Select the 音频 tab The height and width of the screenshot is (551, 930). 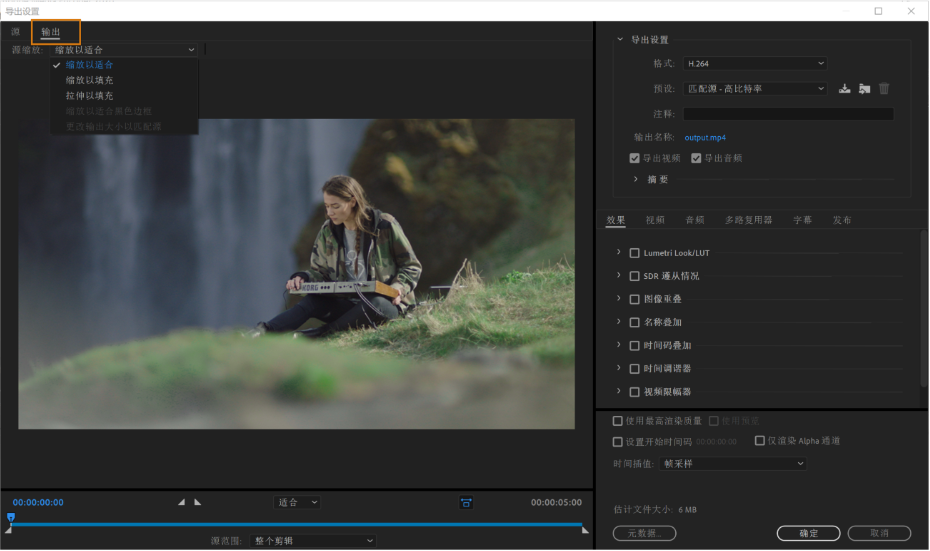pos(695,220)
